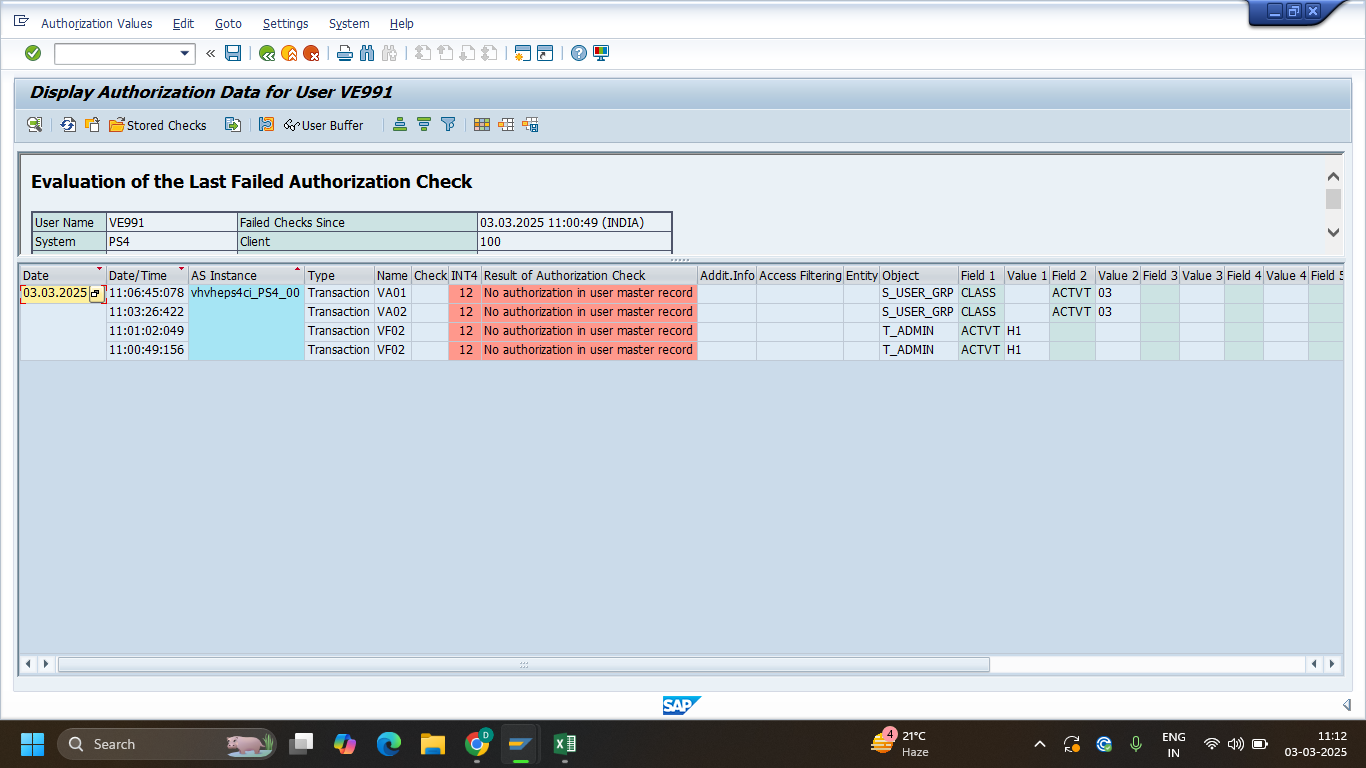1366x768 pixels.
Task: Click the Find binoculars icon
Action: click(366, 53)
